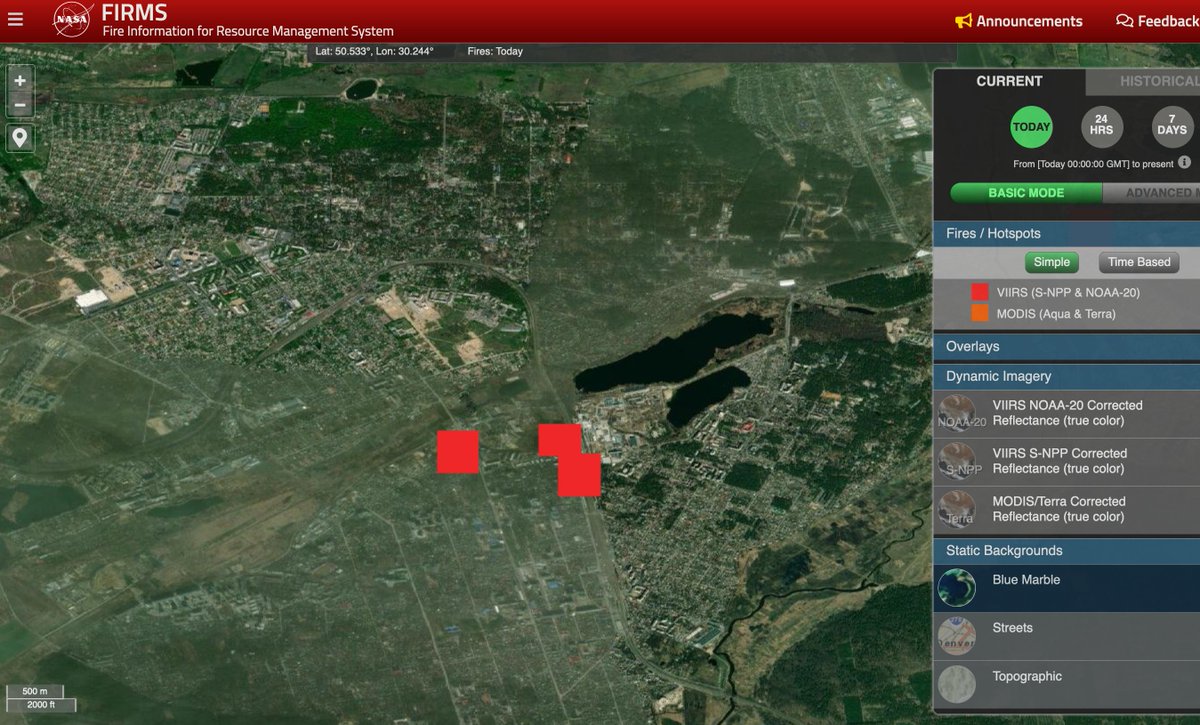Viewport: 1200px width, 725px height.
Task: Click the isolated left red fire hotspot square
Action: [x=458, y=451]
